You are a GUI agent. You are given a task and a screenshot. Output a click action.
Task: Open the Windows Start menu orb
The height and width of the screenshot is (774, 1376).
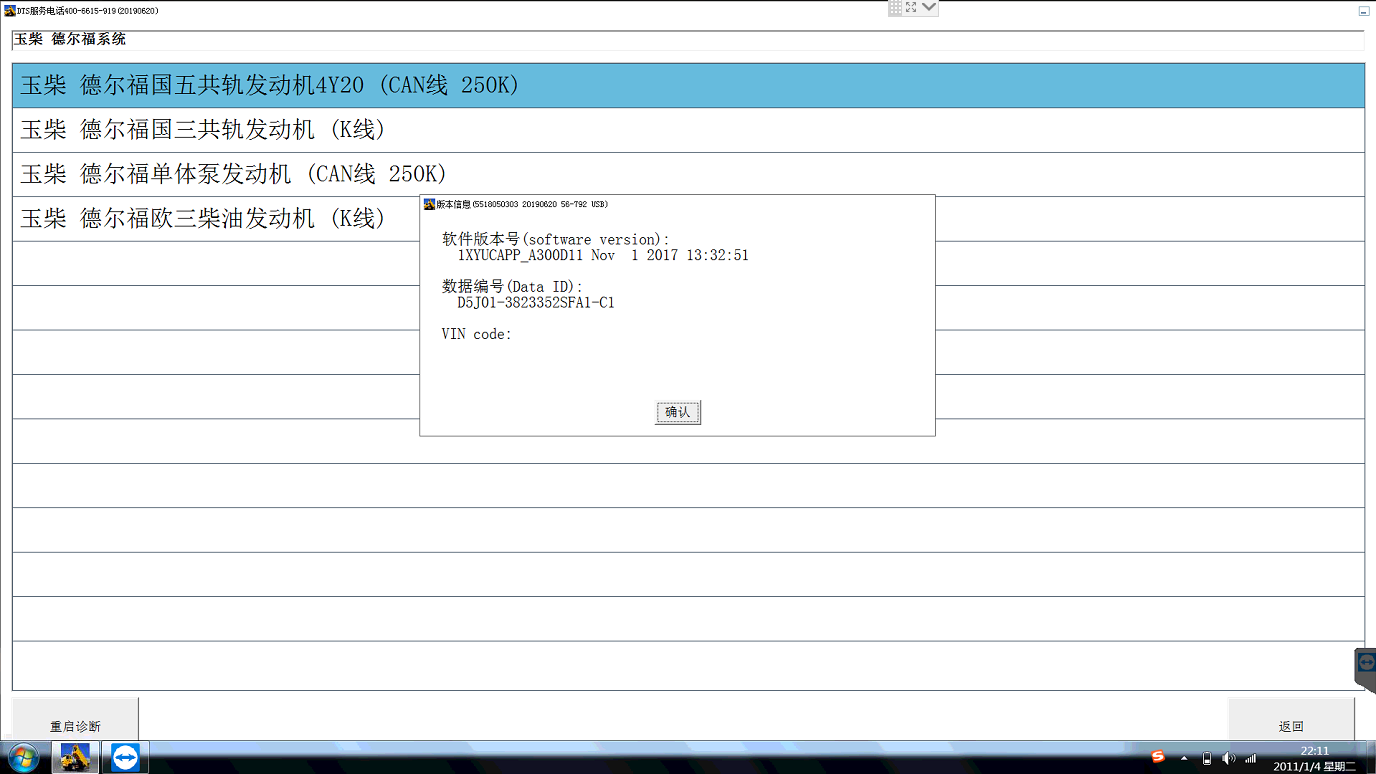click(x=22, y=757)
